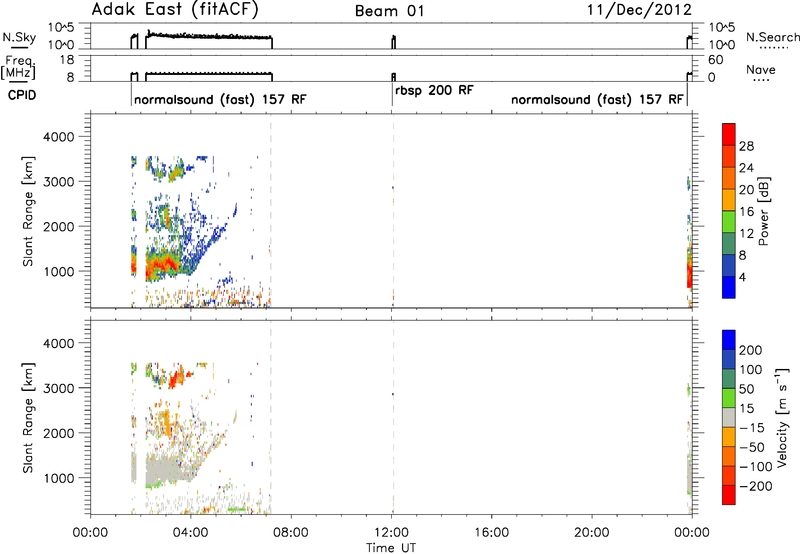Viewport: 800px width, 554px height.
Task: Click the '16:00' time tick label
Action: click(492, 533)
